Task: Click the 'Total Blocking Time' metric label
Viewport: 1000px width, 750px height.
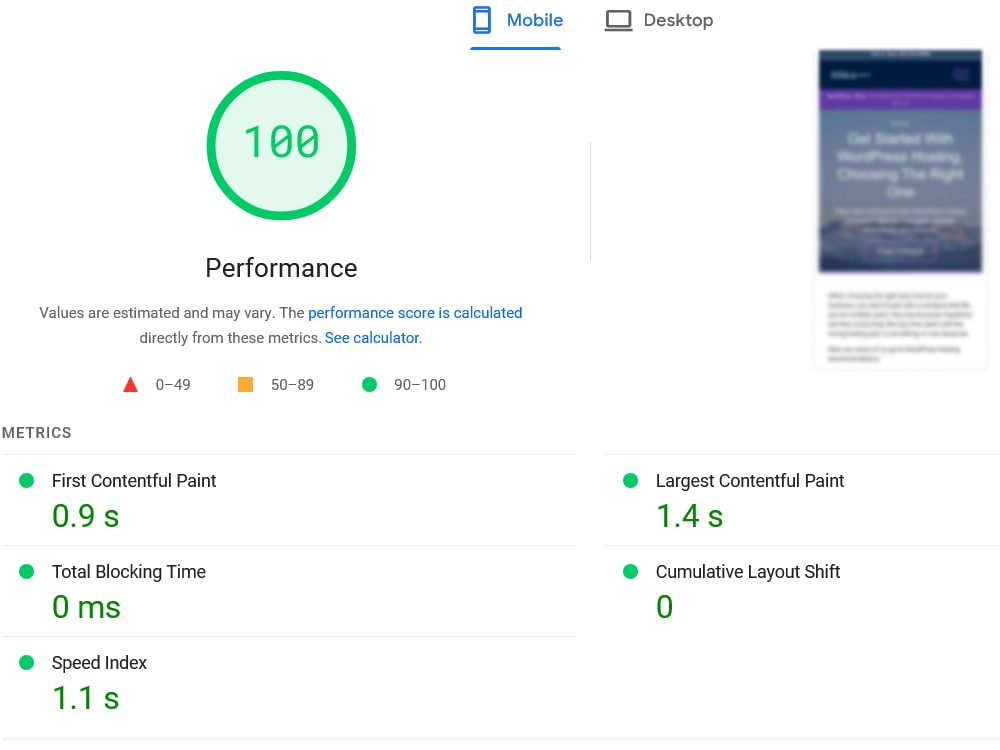Action: point(129,572)
